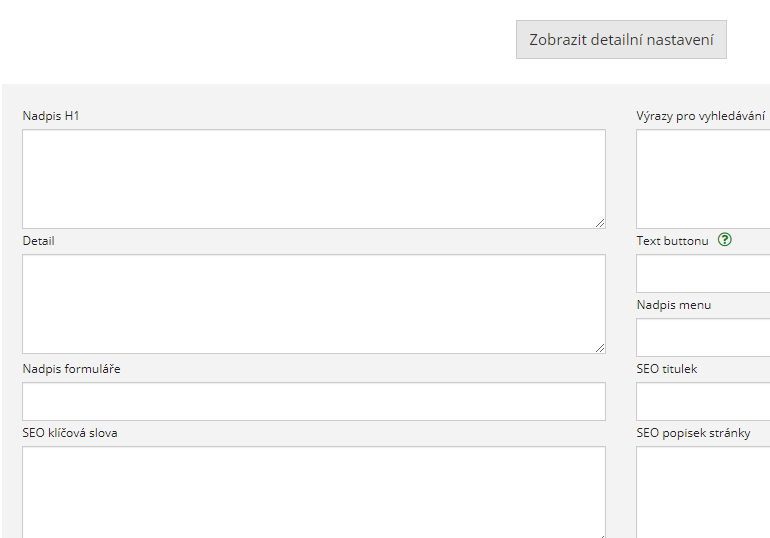The width and height of the screenshot is (770, 538).
Task: Focus the Detail text area
Action: (314, 304)
